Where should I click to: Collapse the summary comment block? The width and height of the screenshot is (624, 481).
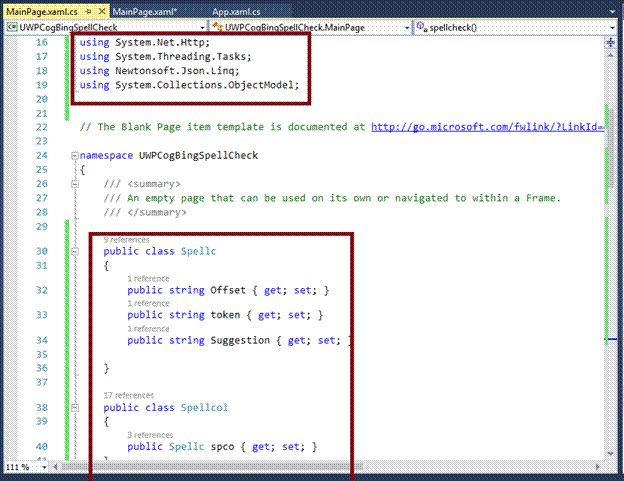tap(74, 184)
